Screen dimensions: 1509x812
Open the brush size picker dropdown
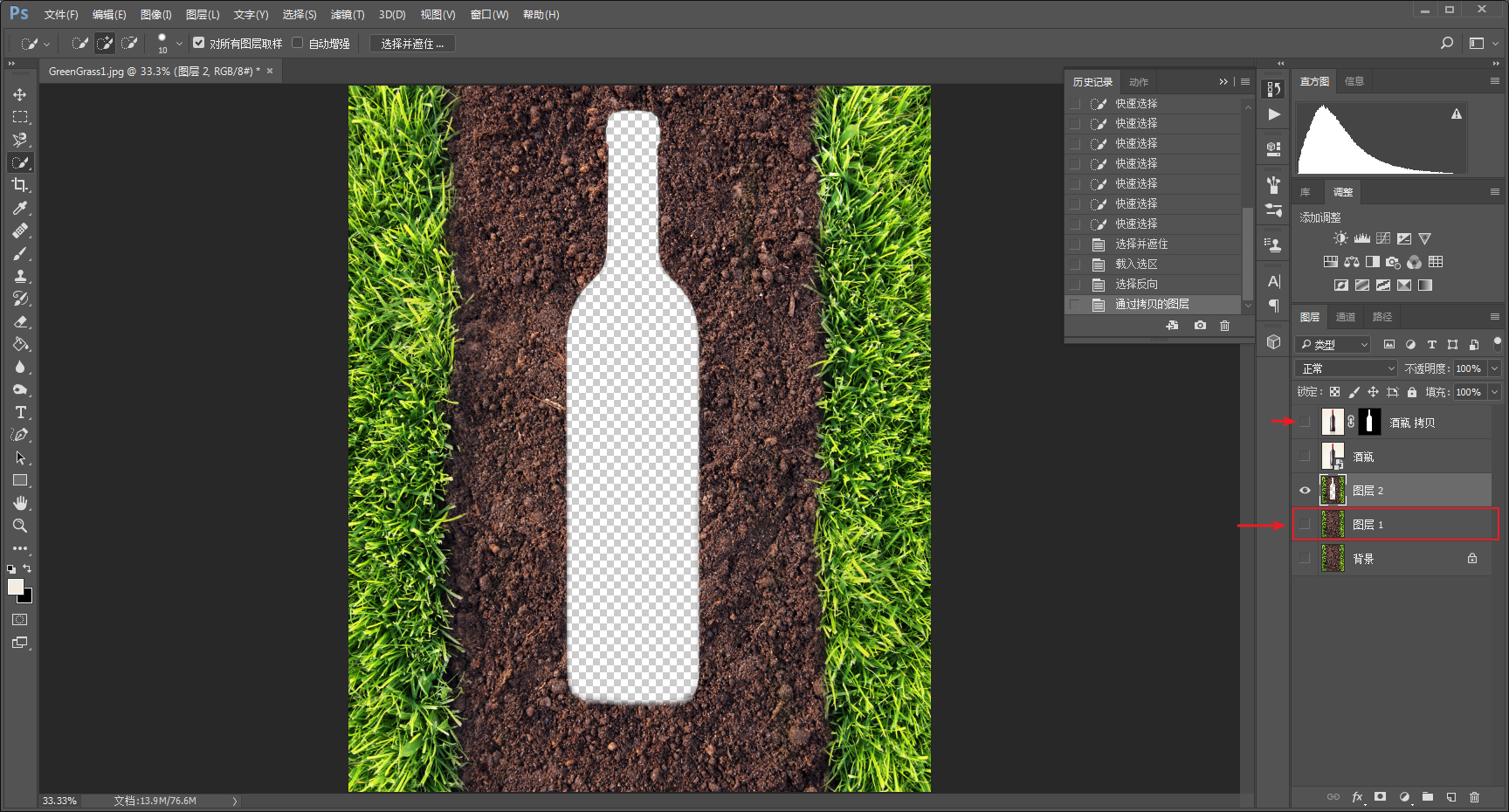click(x=179, y=43)
